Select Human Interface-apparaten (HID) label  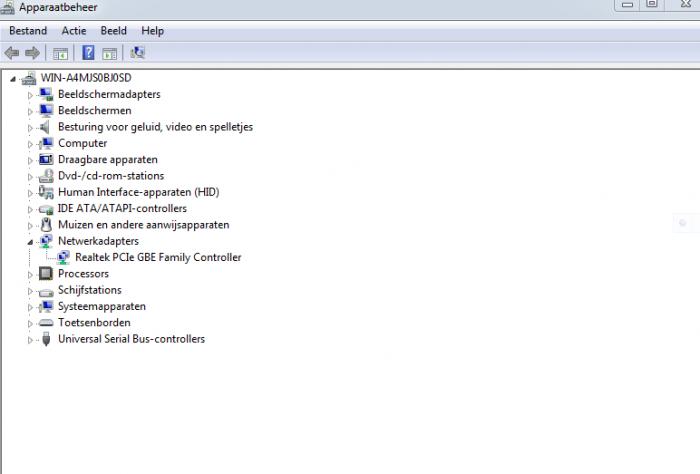click(138, 192)
